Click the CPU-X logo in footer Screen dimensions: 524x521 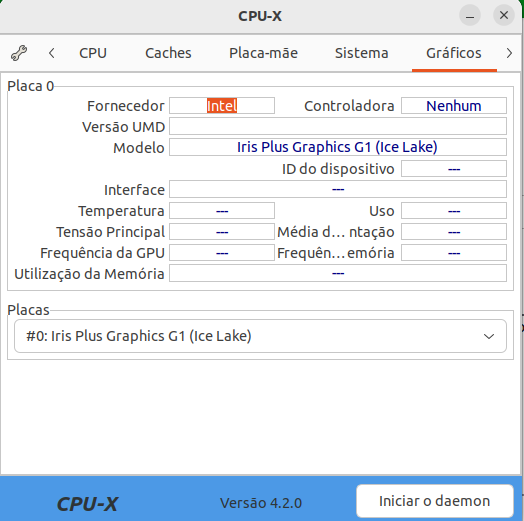pyautogui.click(x=88, y=504)
